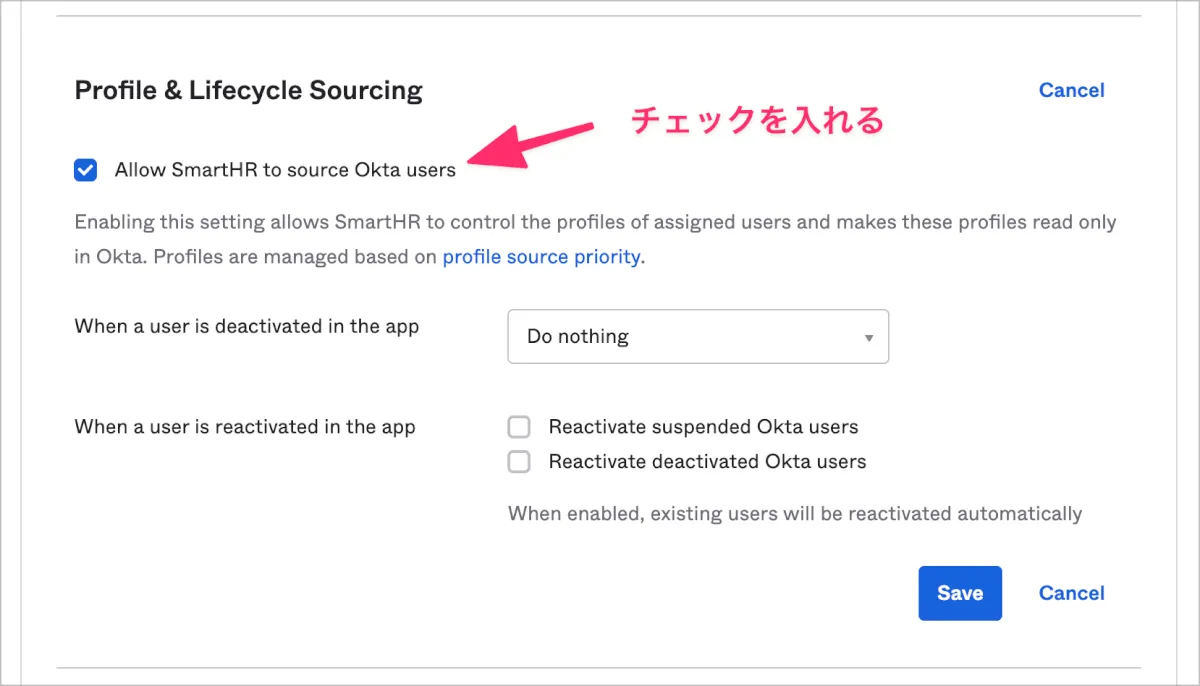
Task: Click the reactivated automatically helper text
Action: (x=794, y=514)
